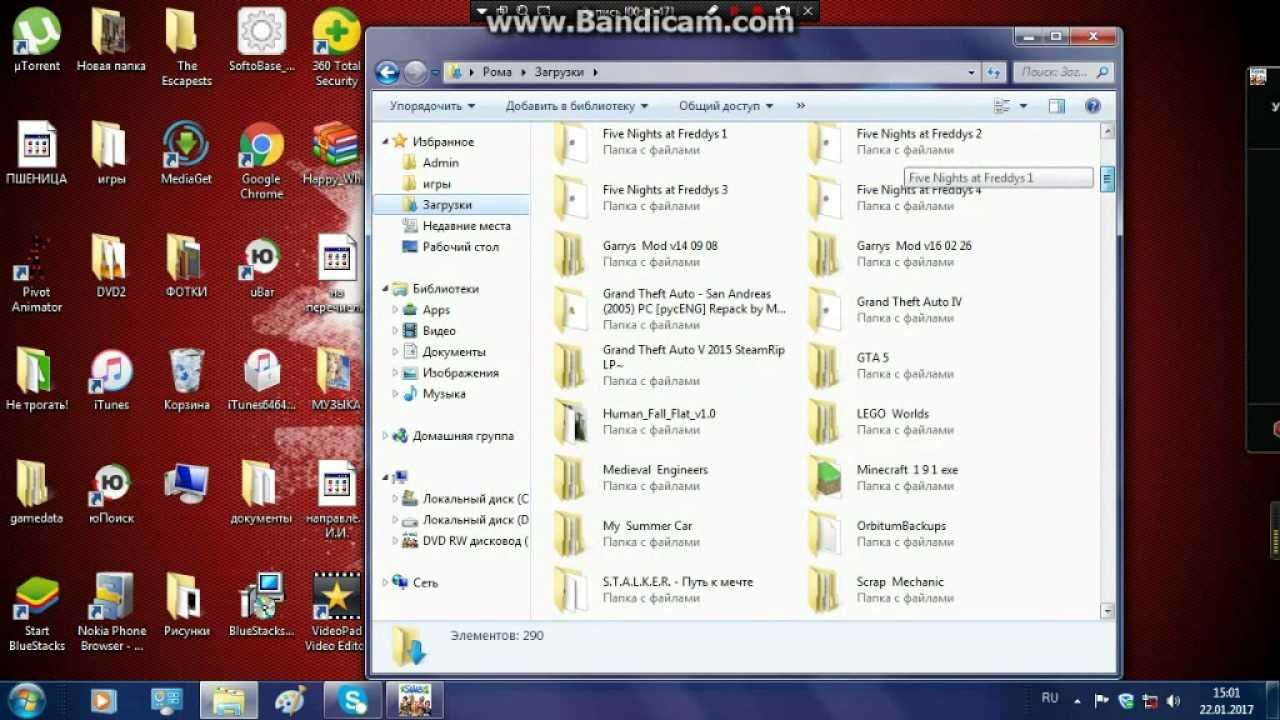Open the address bar history dropdown
The height and width of the screenshot is (720, 1280).
(x=971, y=72)
